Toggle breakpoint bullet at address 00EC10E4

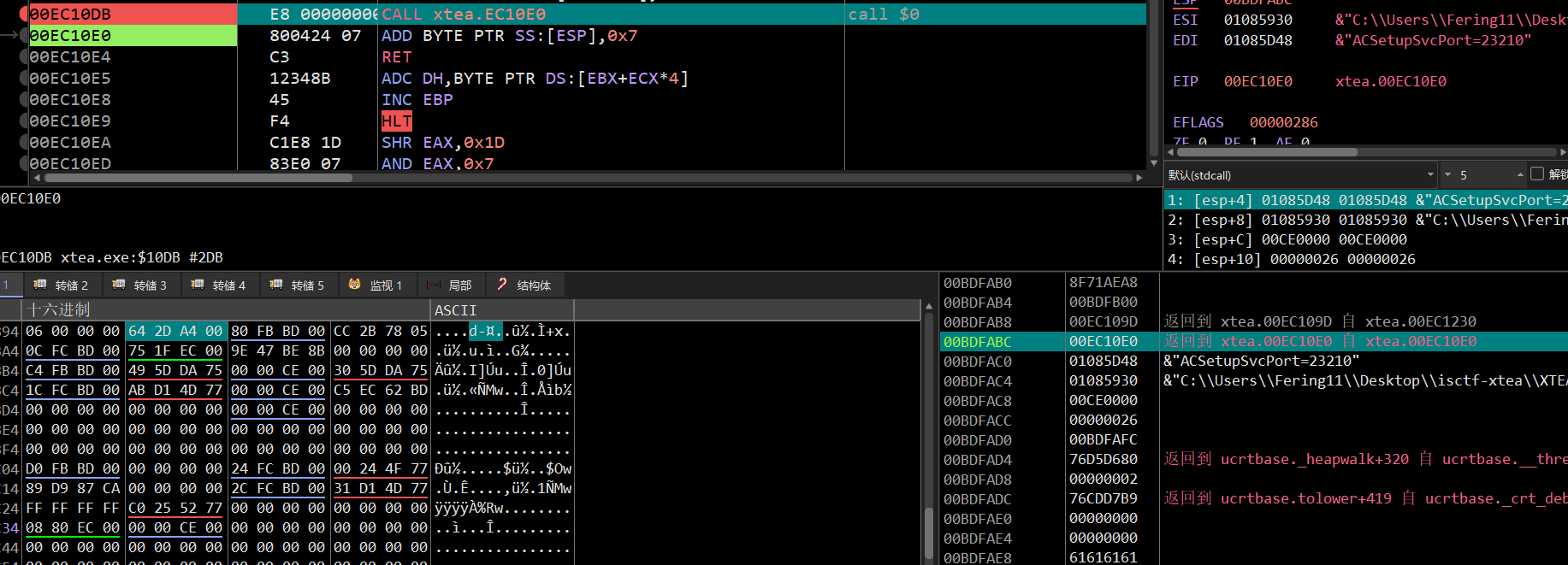pyautogui.click(x=24, y=57)
